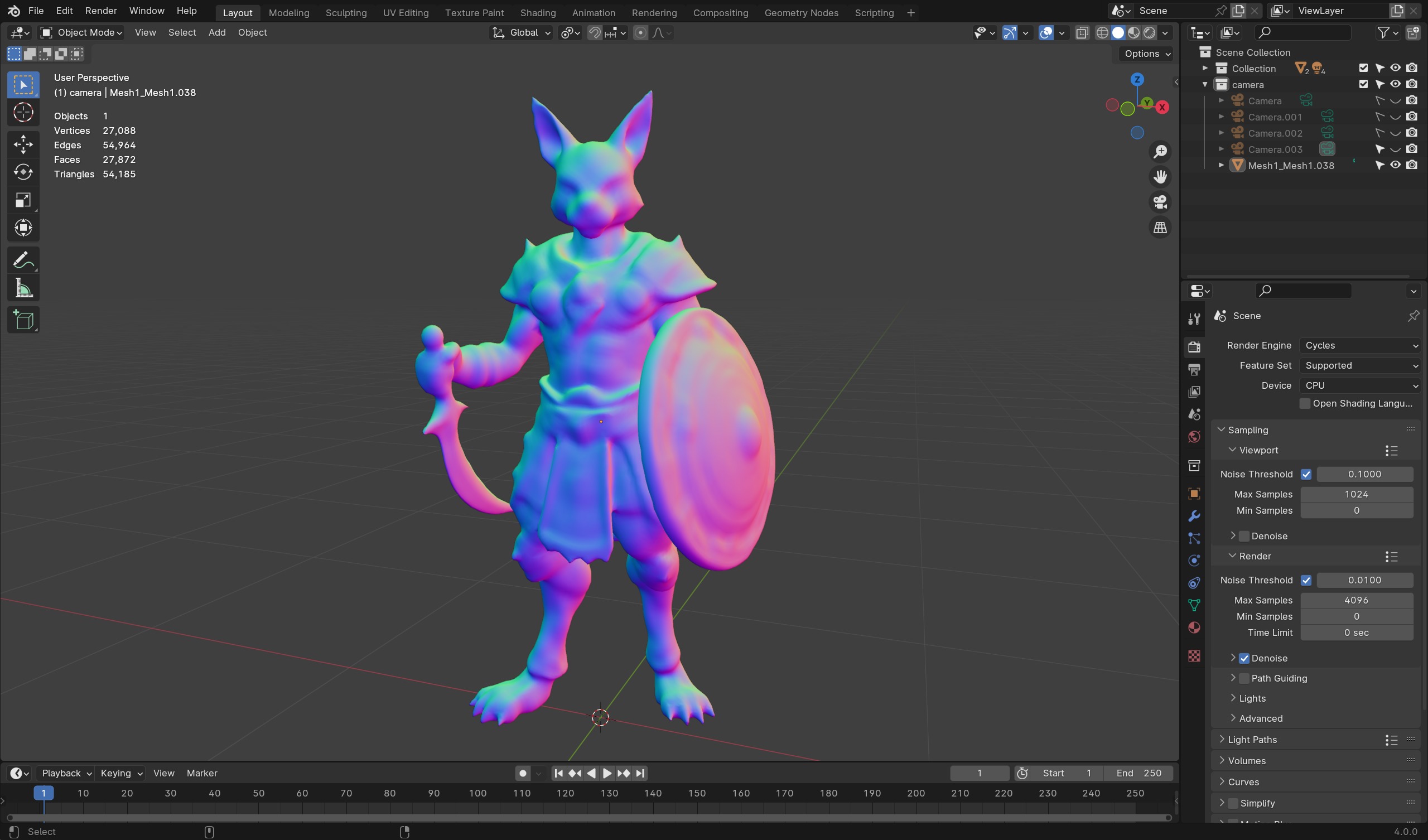Switch to rendered viewport shading
Image resolution: width=1428 pixels, height=840 pixels.
pos(1150,33)
